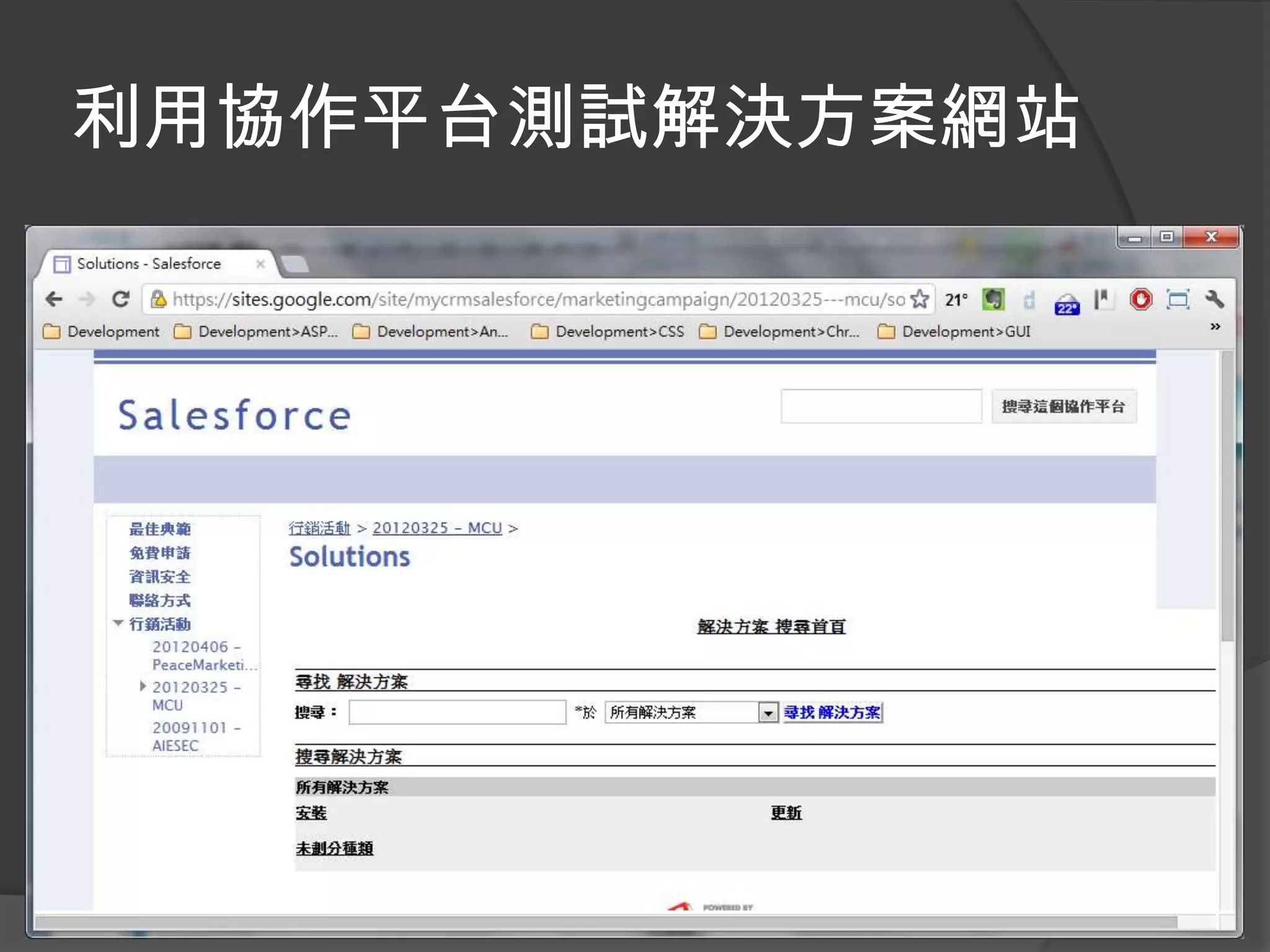
Task: Open the 未劃分種類 category link
Action: [334, 848]
